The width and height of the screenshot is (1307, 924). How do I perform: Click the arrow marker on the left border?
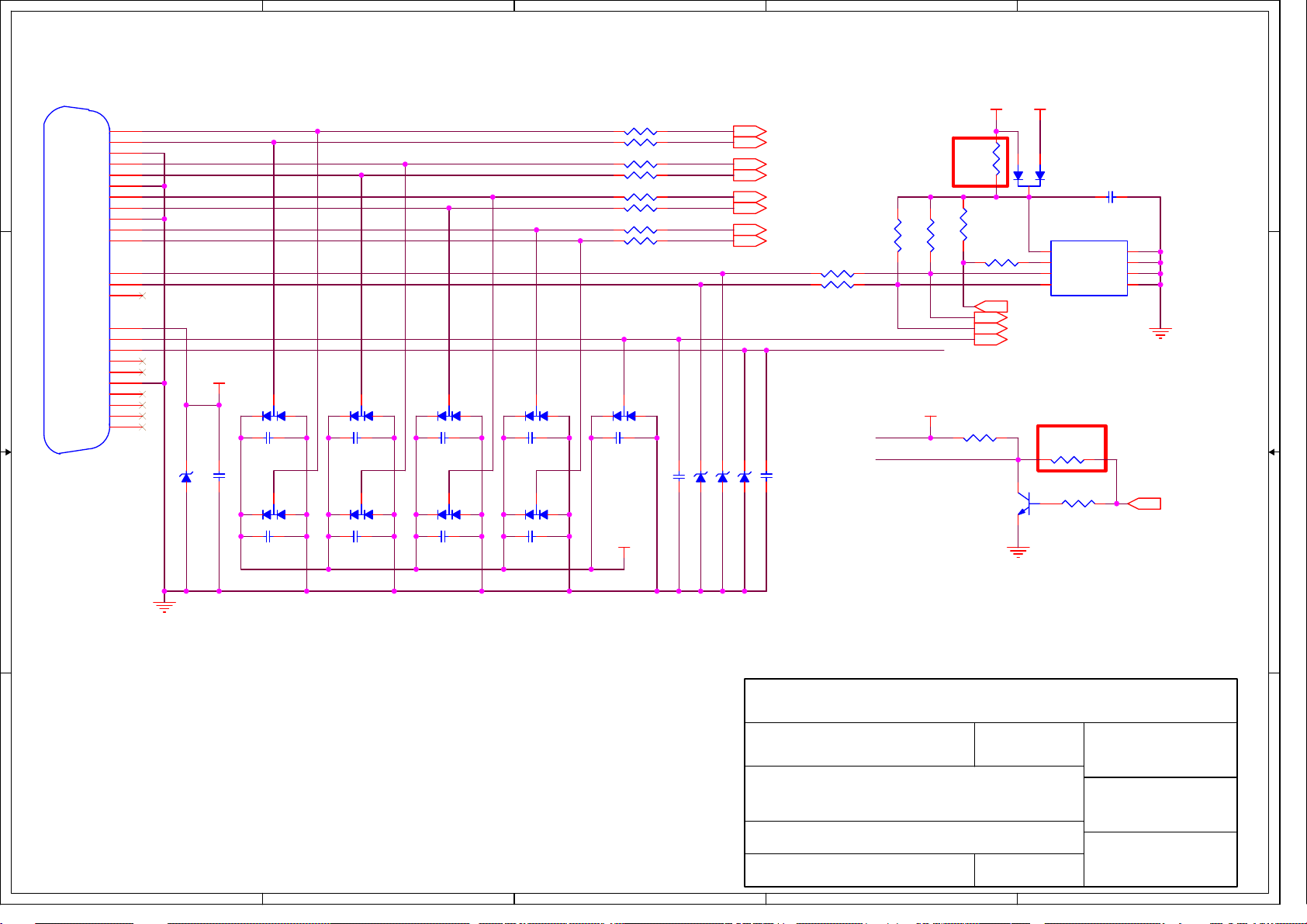[x=7, y=452]
